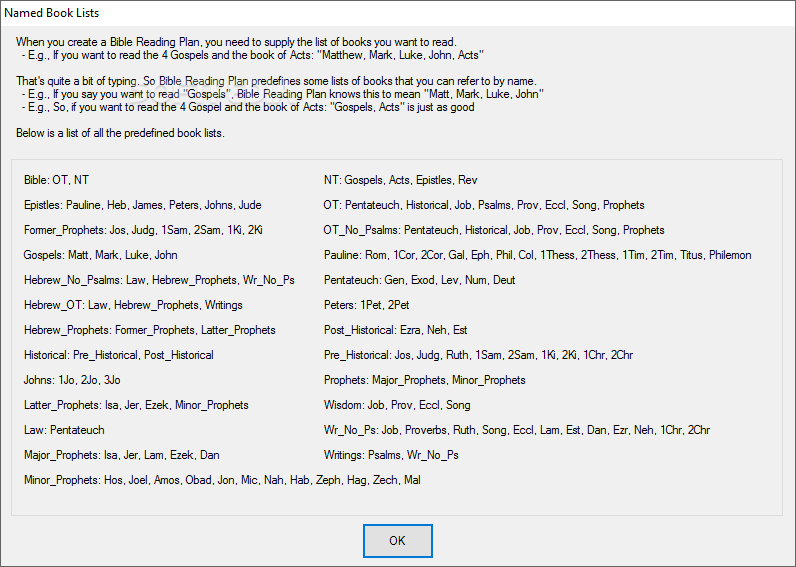The height and width of the screenshot is (567, 796).
Task: Click the Latter_Prophets list entry
Action: [136, 405]
